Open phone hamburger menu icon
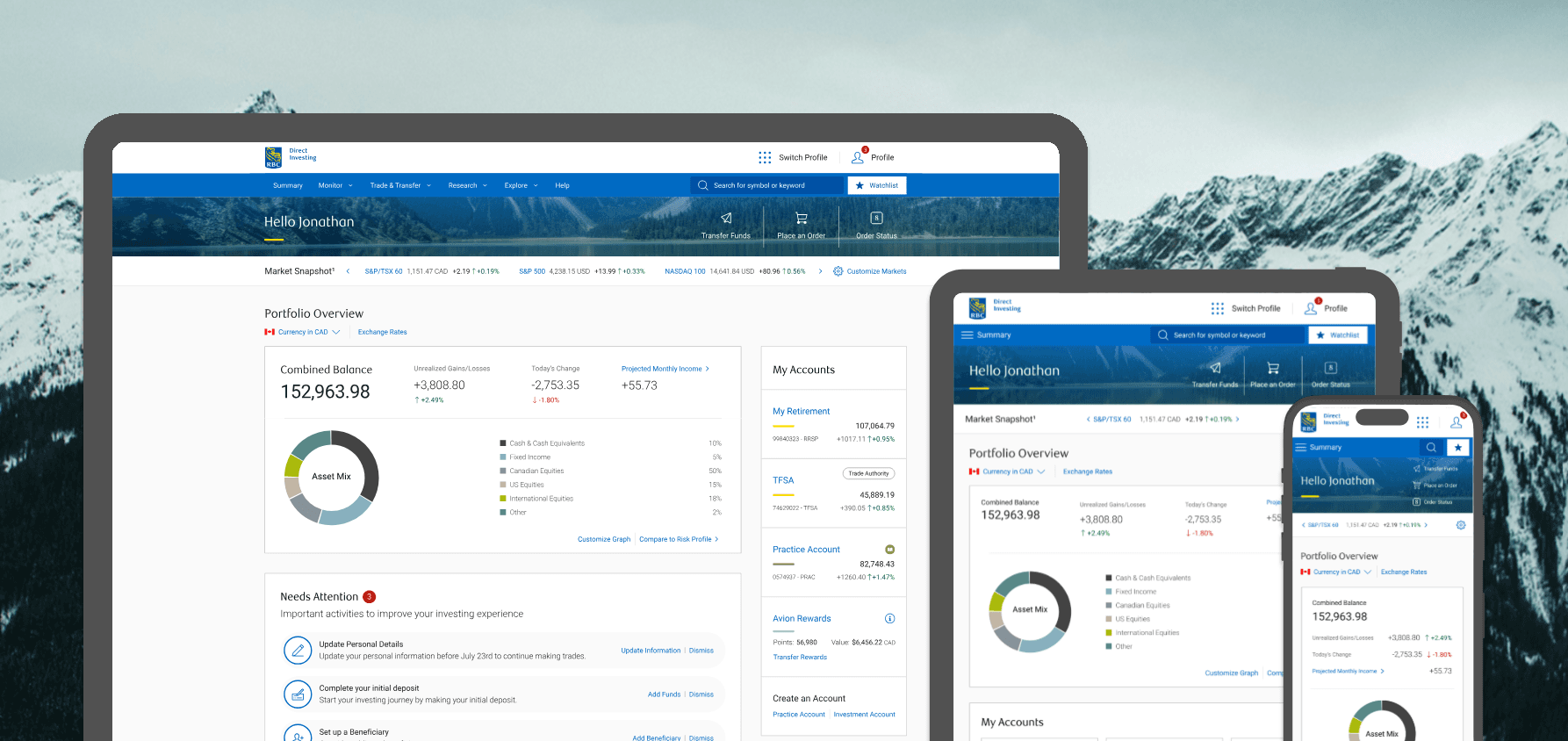Screen dimensions: 1568x741 click(x=1300, y=447)
